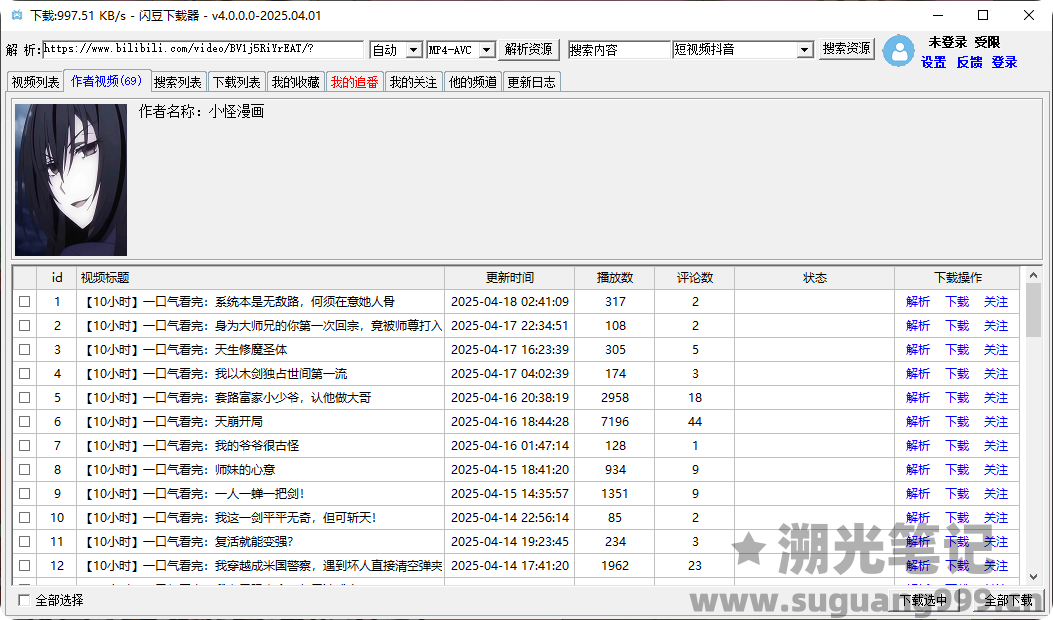Click the author avatar thumbnail

point(71,180)
